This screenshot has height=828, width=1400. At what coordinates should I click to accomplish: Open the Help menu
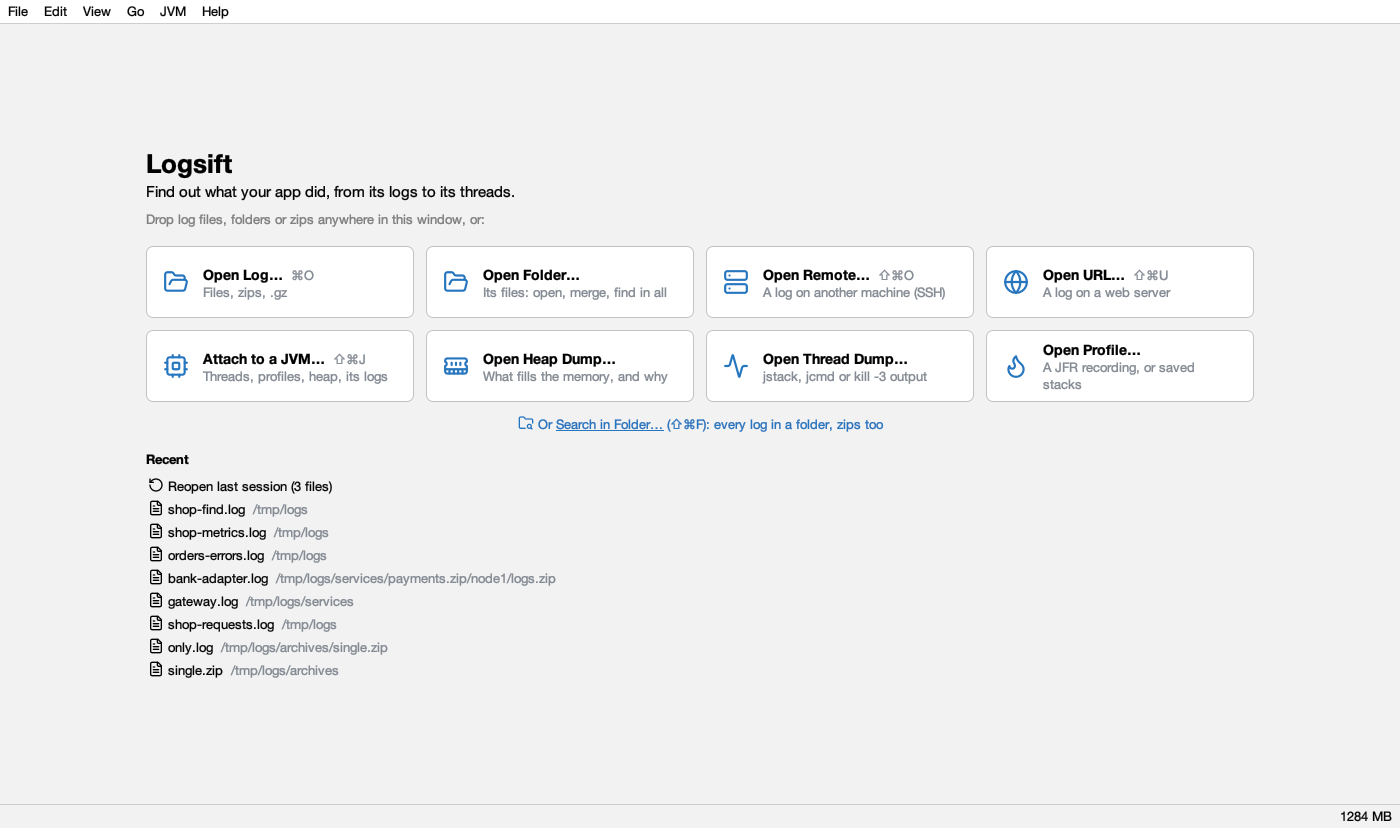[215, 11]
